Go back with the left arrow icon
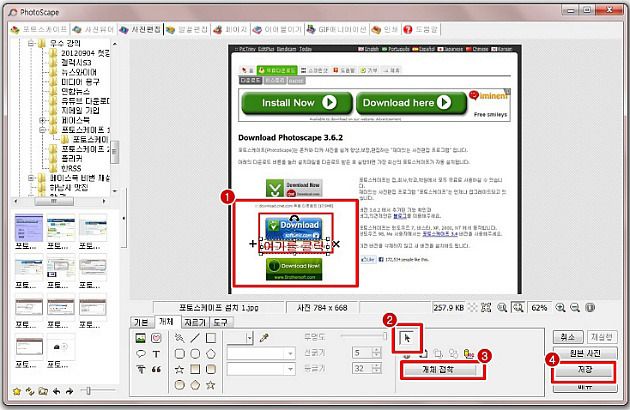 [x=56, y=391]
